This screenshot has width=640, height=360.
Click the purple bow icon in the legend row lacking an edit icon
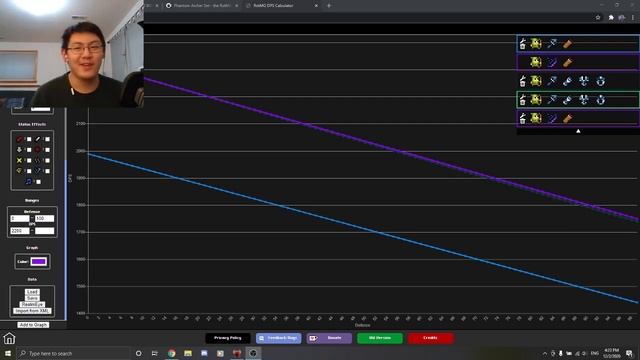[552, 62]
